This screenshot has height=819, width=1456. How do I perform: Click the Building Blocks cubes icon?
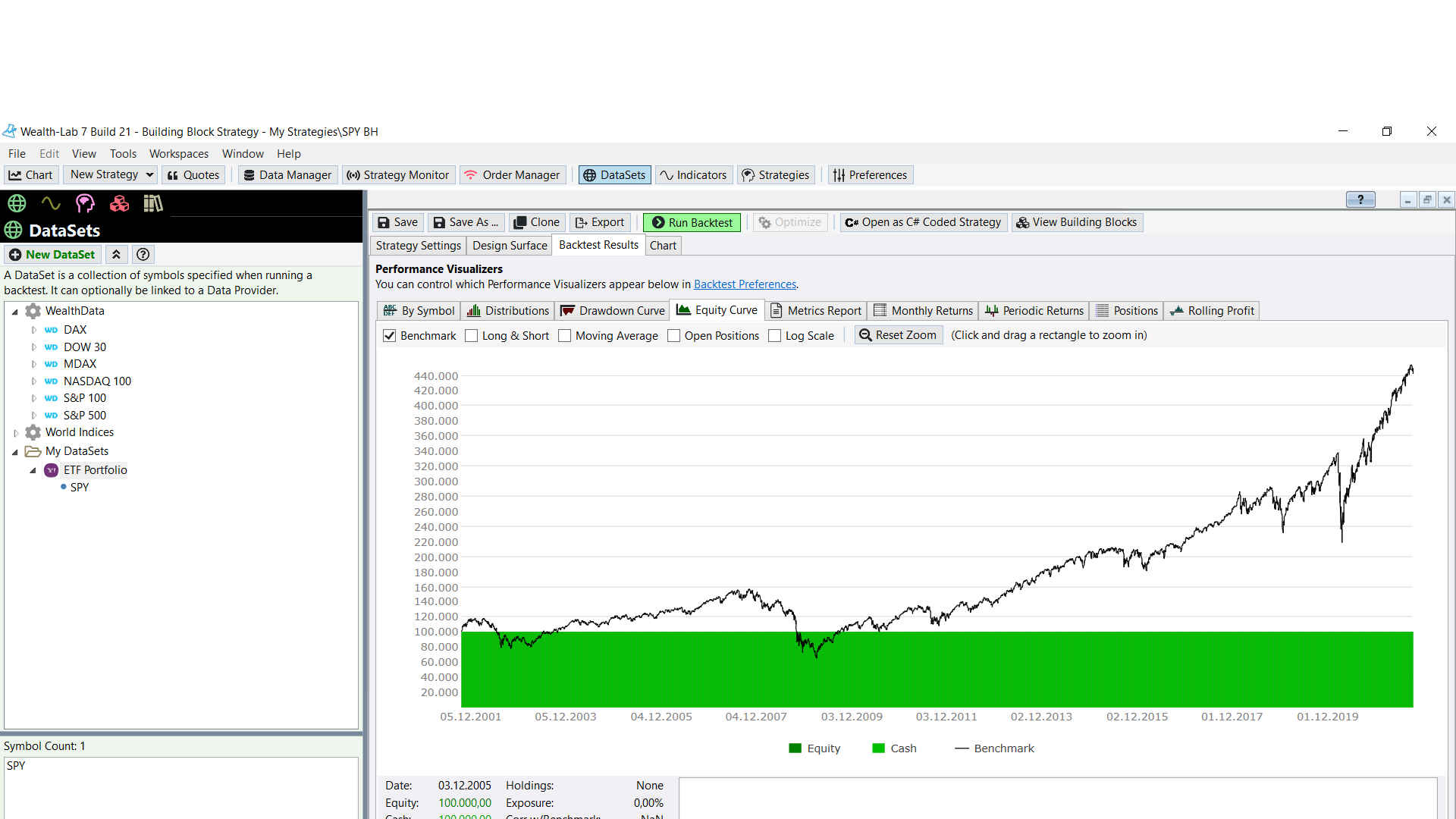[119, 203]
